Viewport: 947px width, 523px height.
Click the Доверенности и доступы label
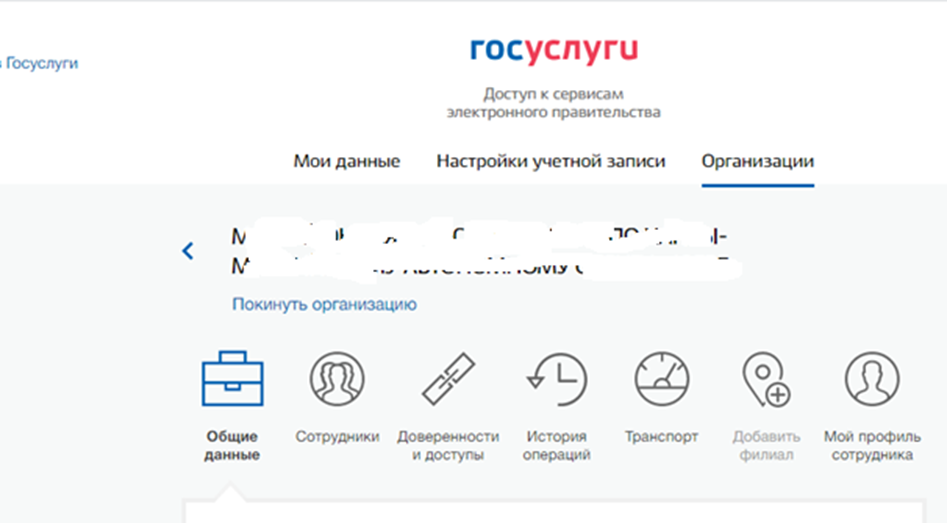click(448, 445)
